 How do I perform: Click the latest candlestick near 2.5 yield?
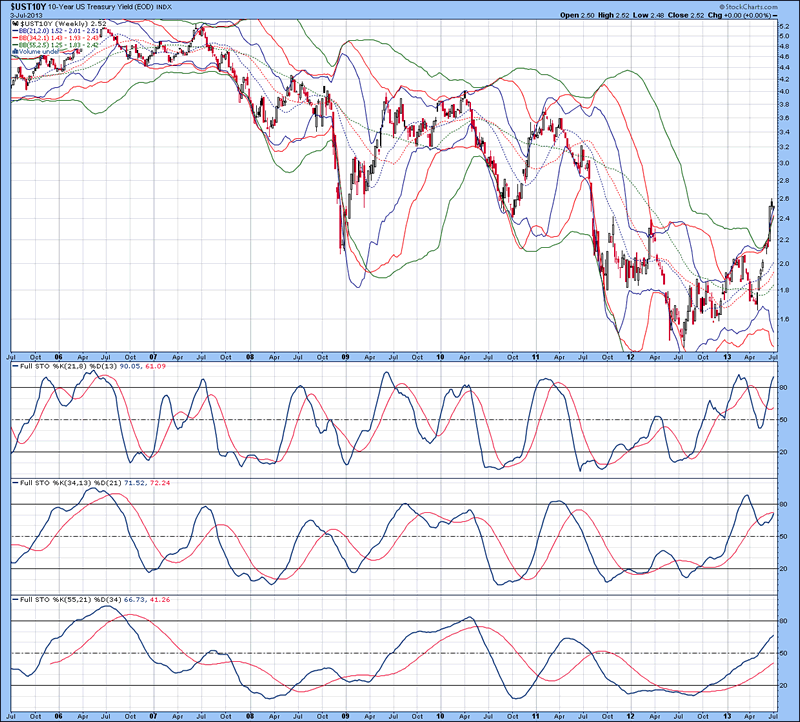(x=771, y=204)
